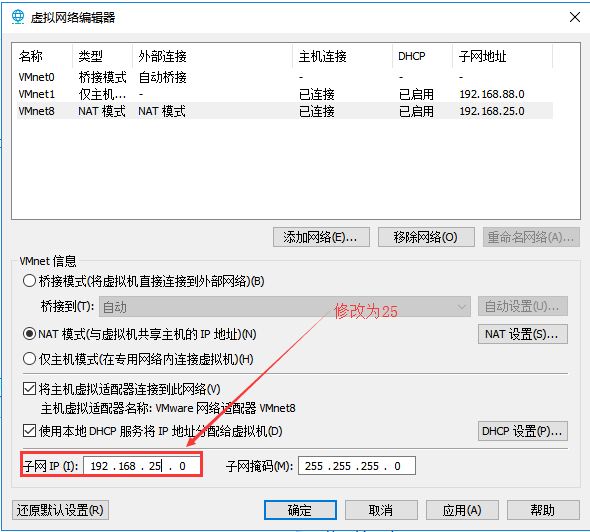Click the Virtual Network Editor globe icon

[18, 17]
